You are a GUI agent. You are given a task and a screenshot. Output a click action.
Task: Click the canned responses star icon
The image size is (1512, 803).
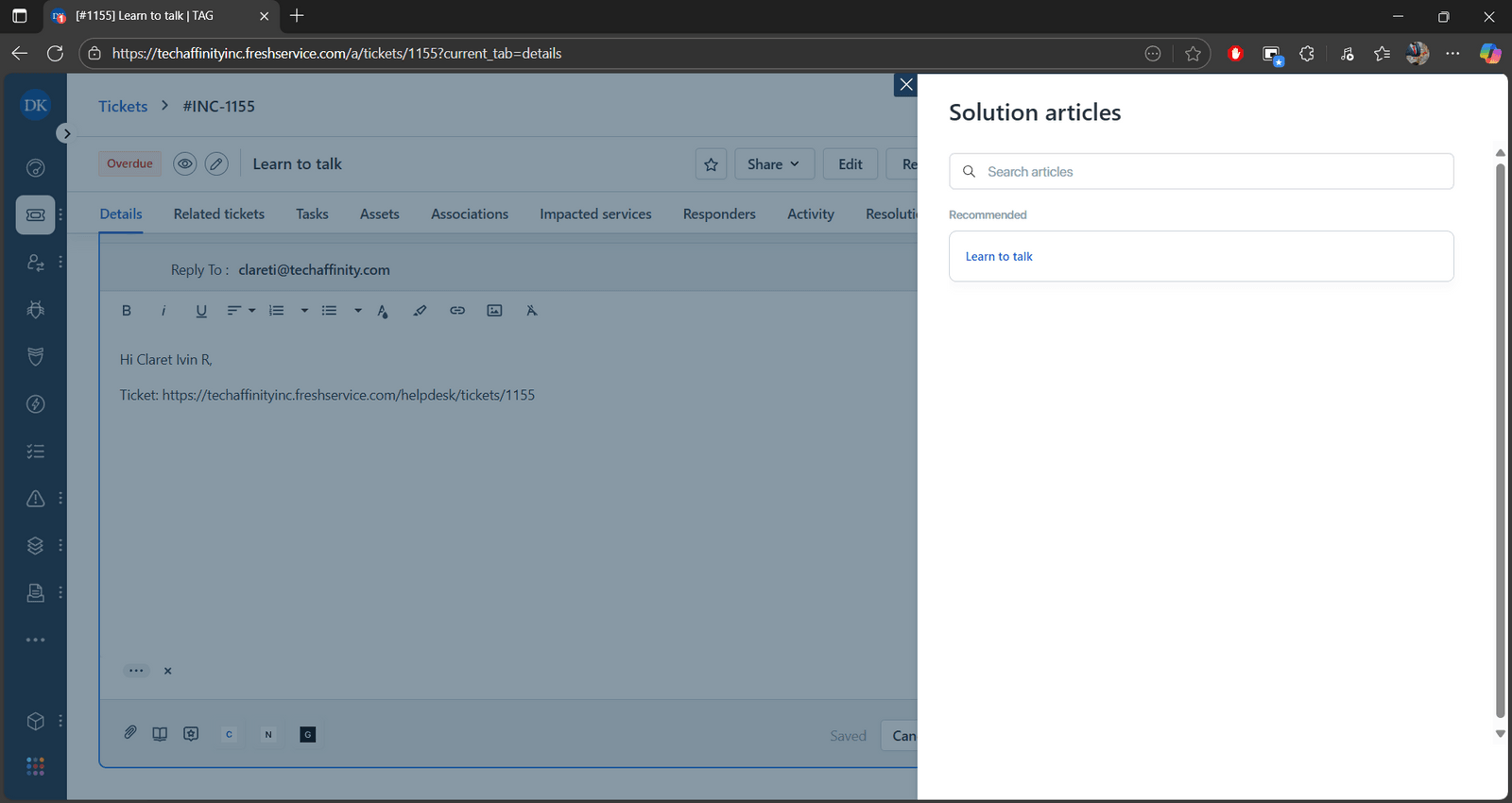click(191, 734)
